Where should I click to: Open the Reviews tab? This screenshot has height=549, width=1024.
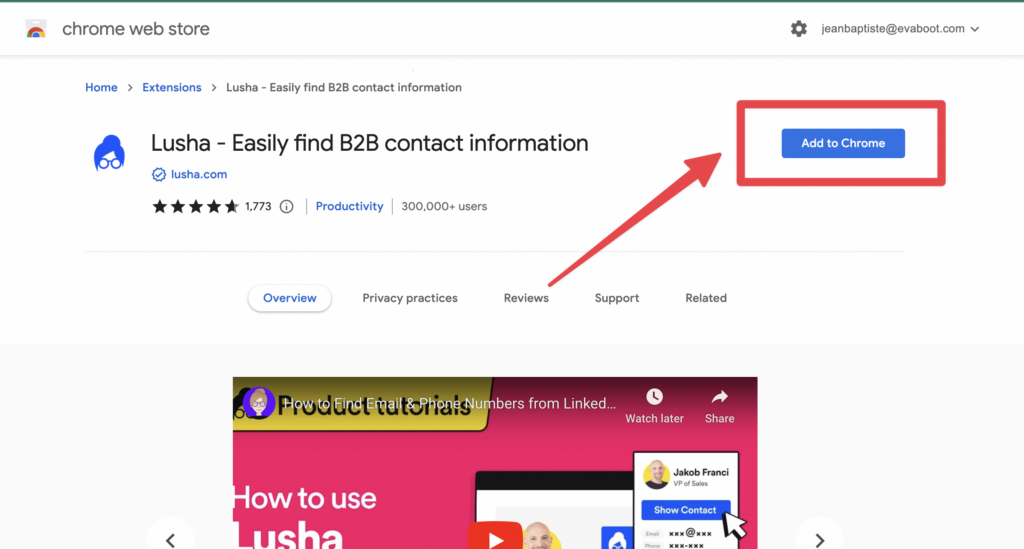coord(526,298)
